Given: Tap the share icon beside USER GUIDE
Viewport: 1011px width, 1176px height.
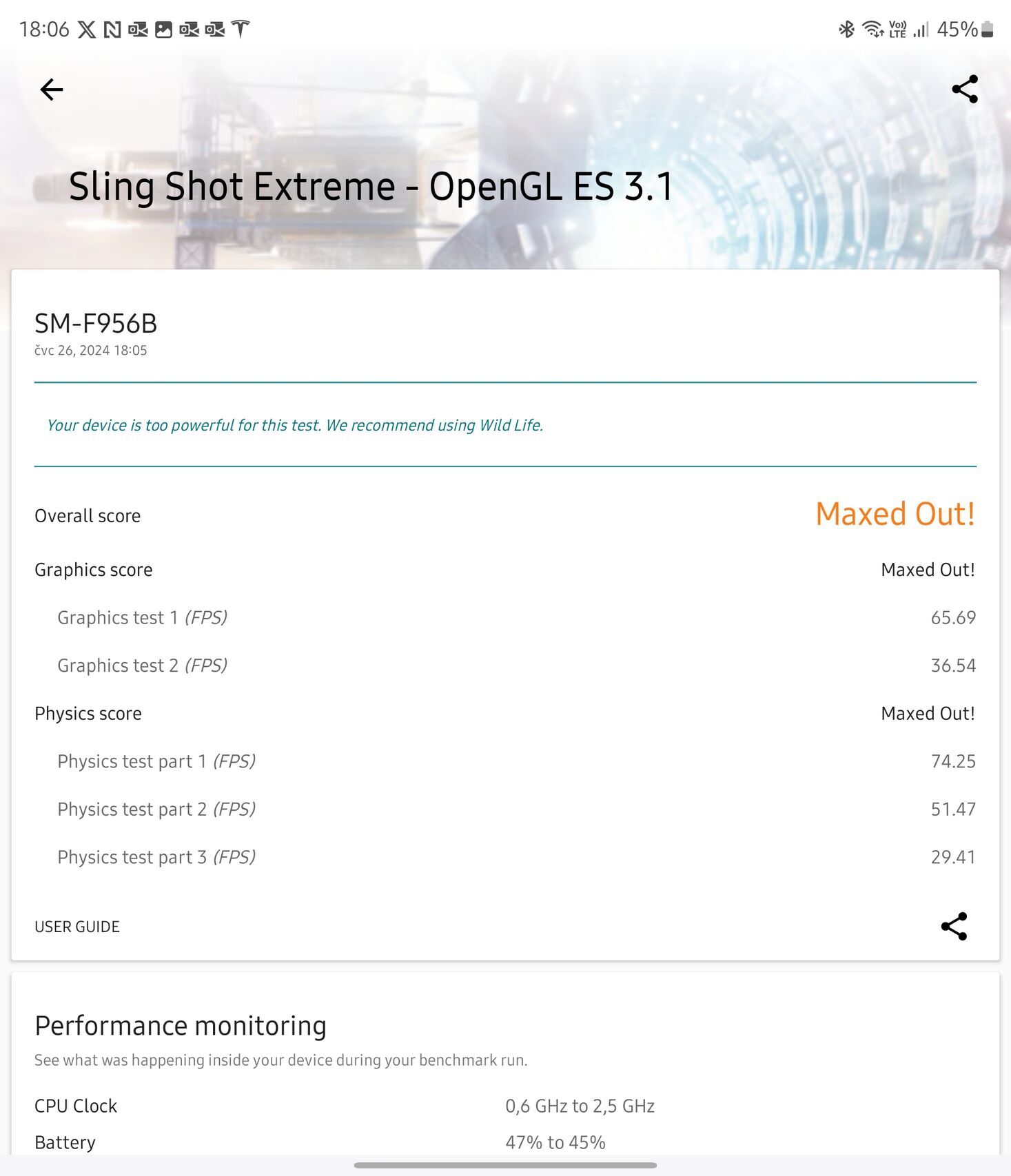Looking at the screenshot, I should [954, 927].
